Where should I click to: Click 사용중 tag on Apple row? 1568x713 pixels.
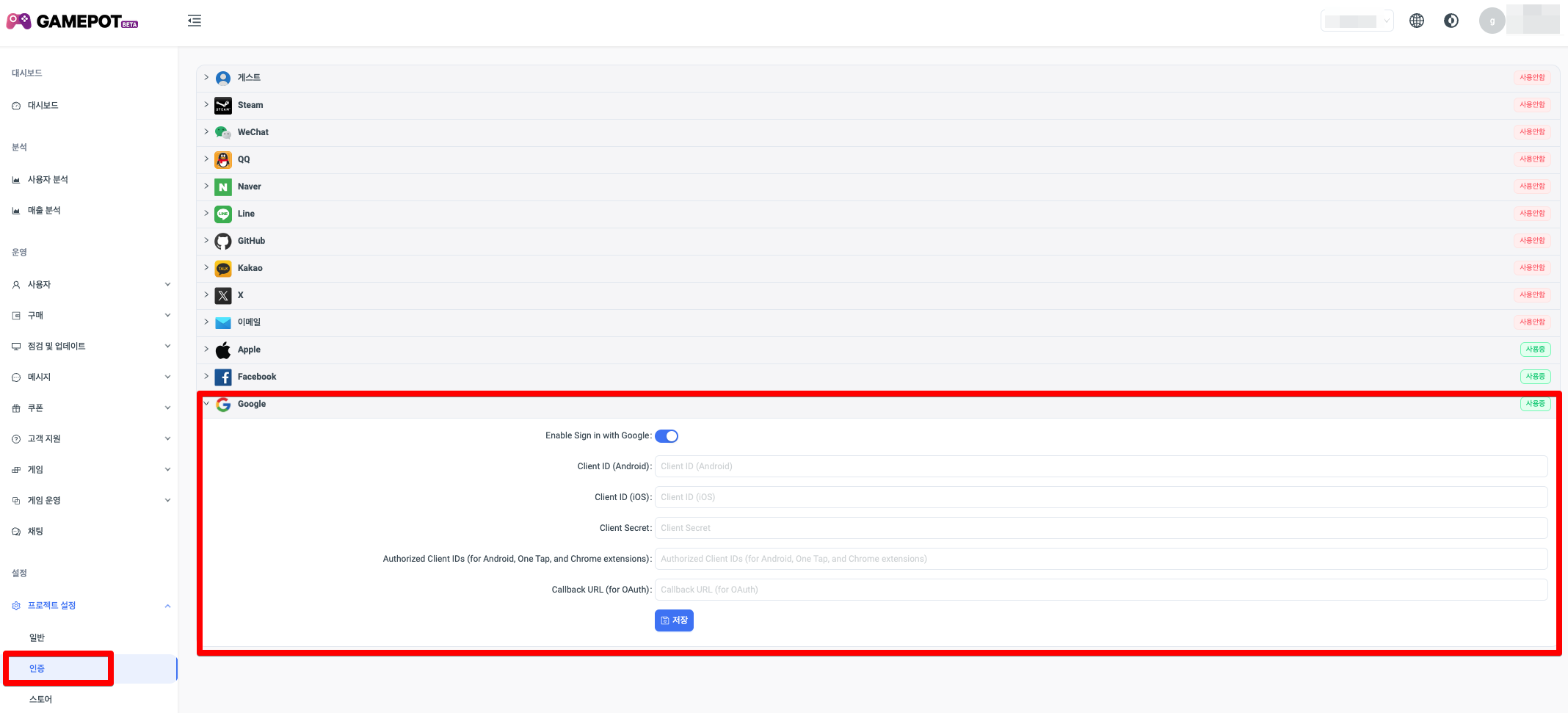coord(1536,350)
